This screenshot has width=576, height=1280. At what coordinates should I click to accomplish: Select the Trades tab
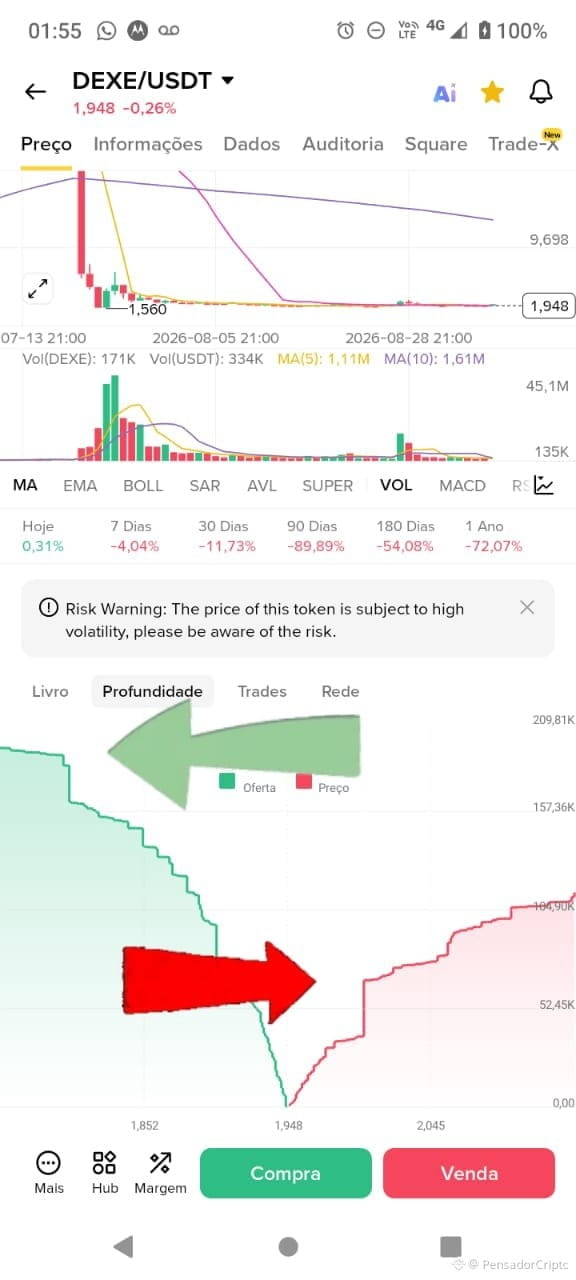[262, 691]
